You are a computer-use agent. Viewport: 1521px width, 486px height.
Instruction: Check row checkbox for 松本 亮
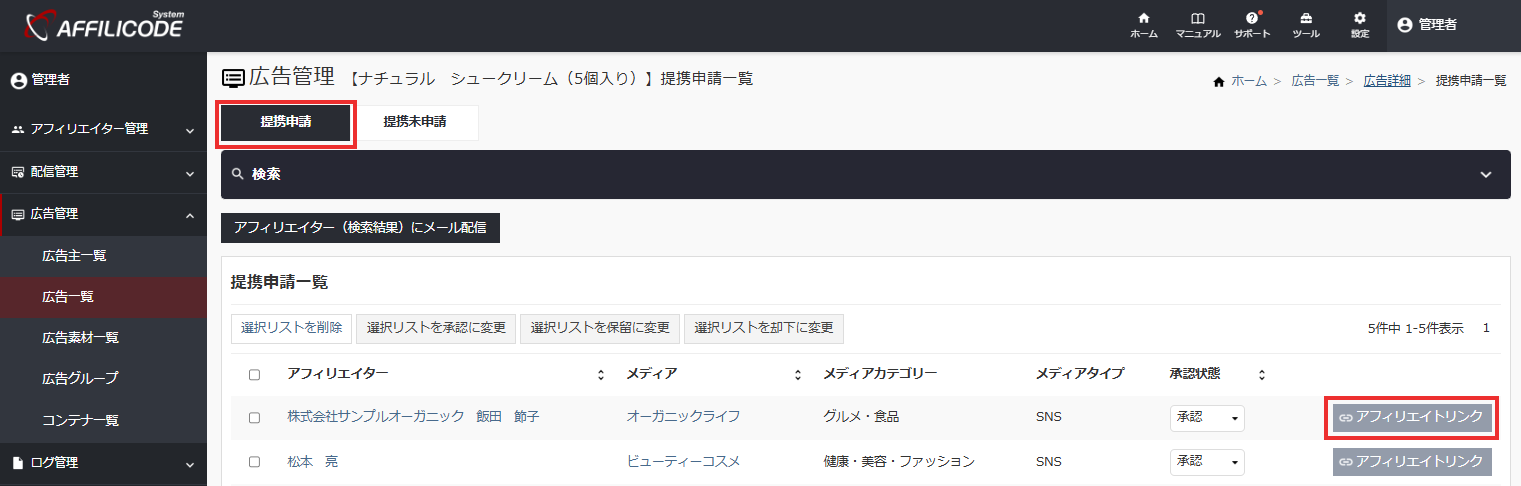[x=254, y=462]
